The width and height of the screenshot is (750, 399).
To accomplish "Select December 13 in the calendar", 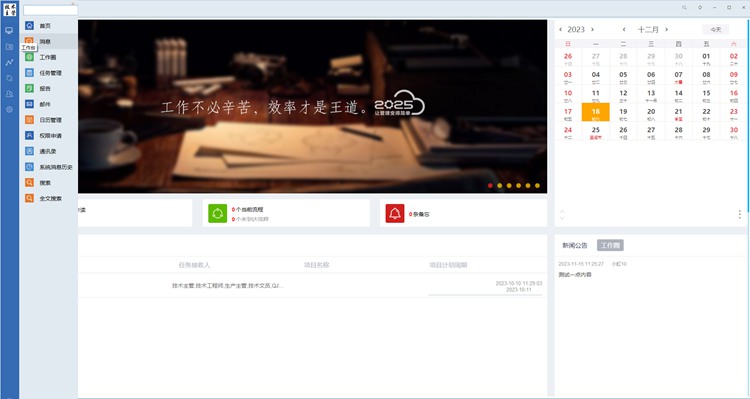I will pos(651,94).
